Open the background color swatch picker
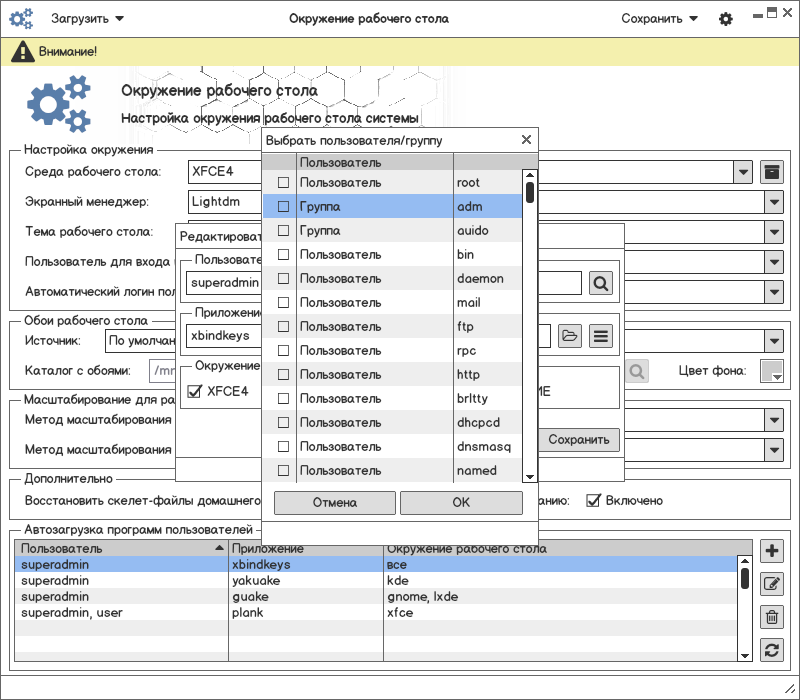This screenshot has width=800, height=700. click(x=772, y=371)
